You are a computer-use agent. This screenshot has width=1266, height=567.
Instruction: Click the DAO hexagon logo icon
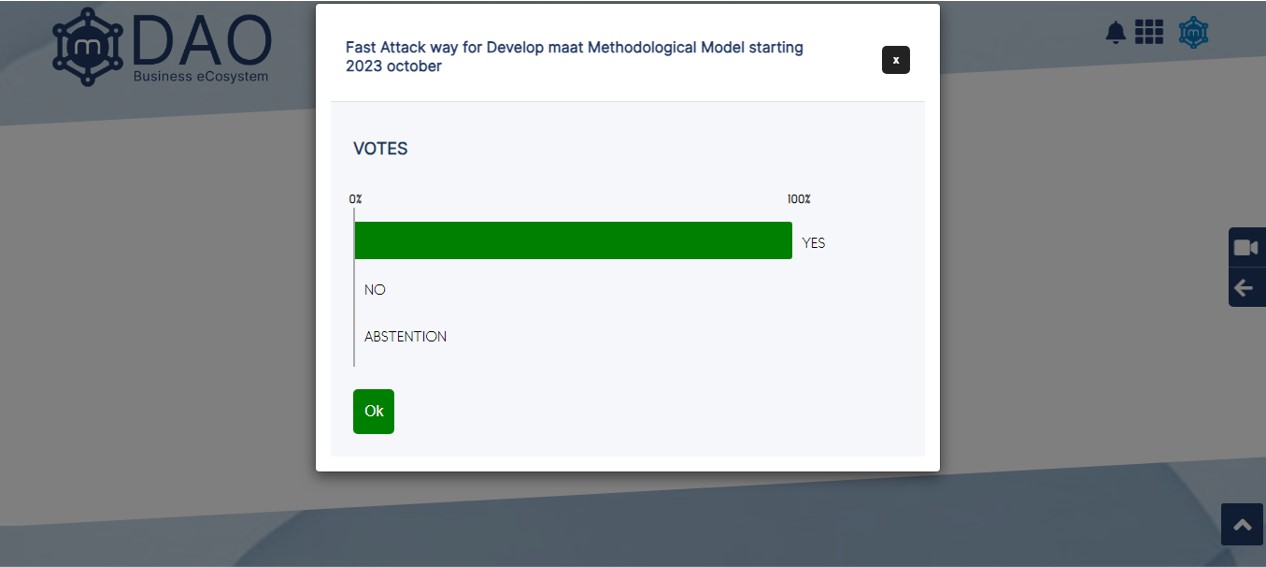coord(88,47)
